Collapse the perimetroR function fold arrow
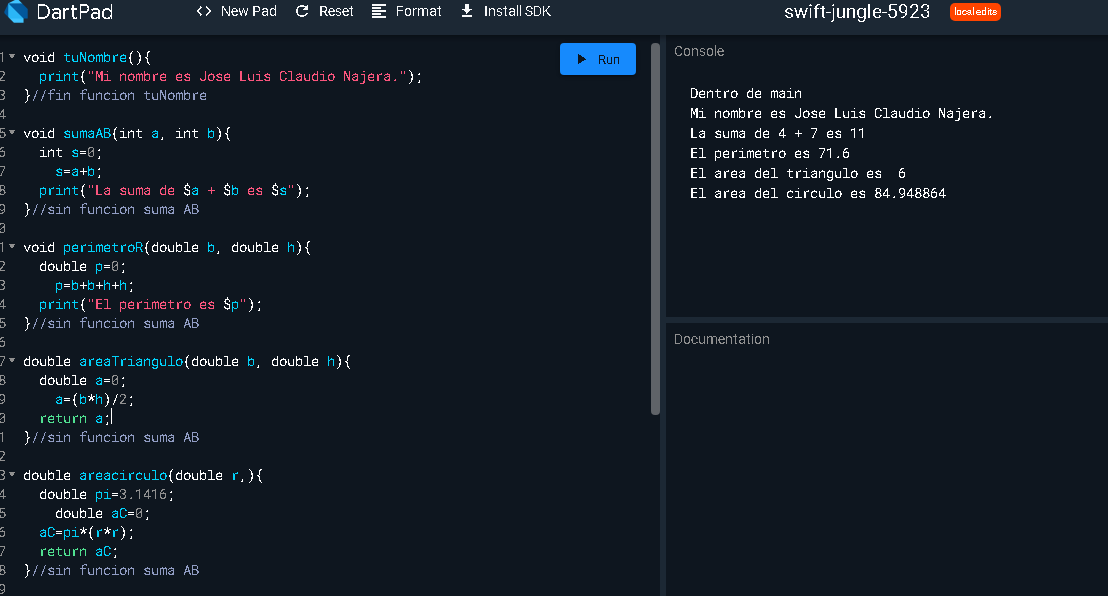The image size is (1108, 596). 12,246
